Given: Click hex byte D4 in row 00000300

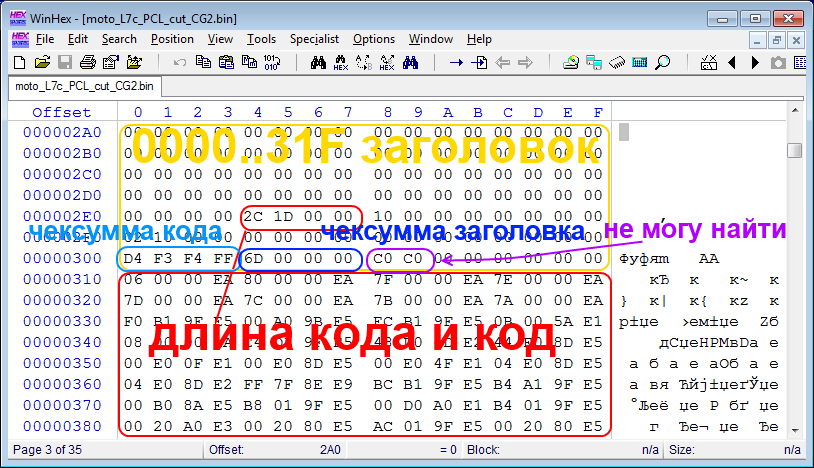Looking at the screenshot, I should coord(133,258).
